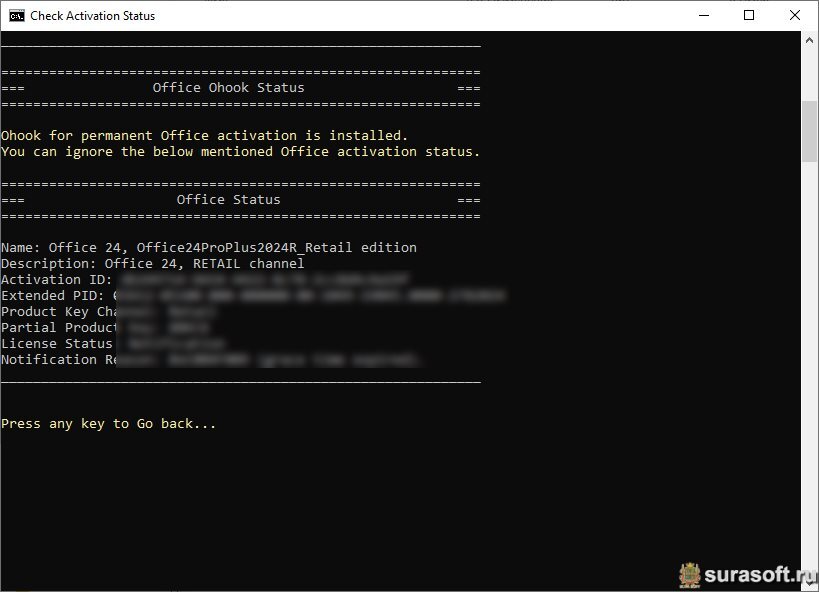The height and width of the screenshot is (592, 819).
Task: Click the "Office Status" heading
Action: (228, 200)
